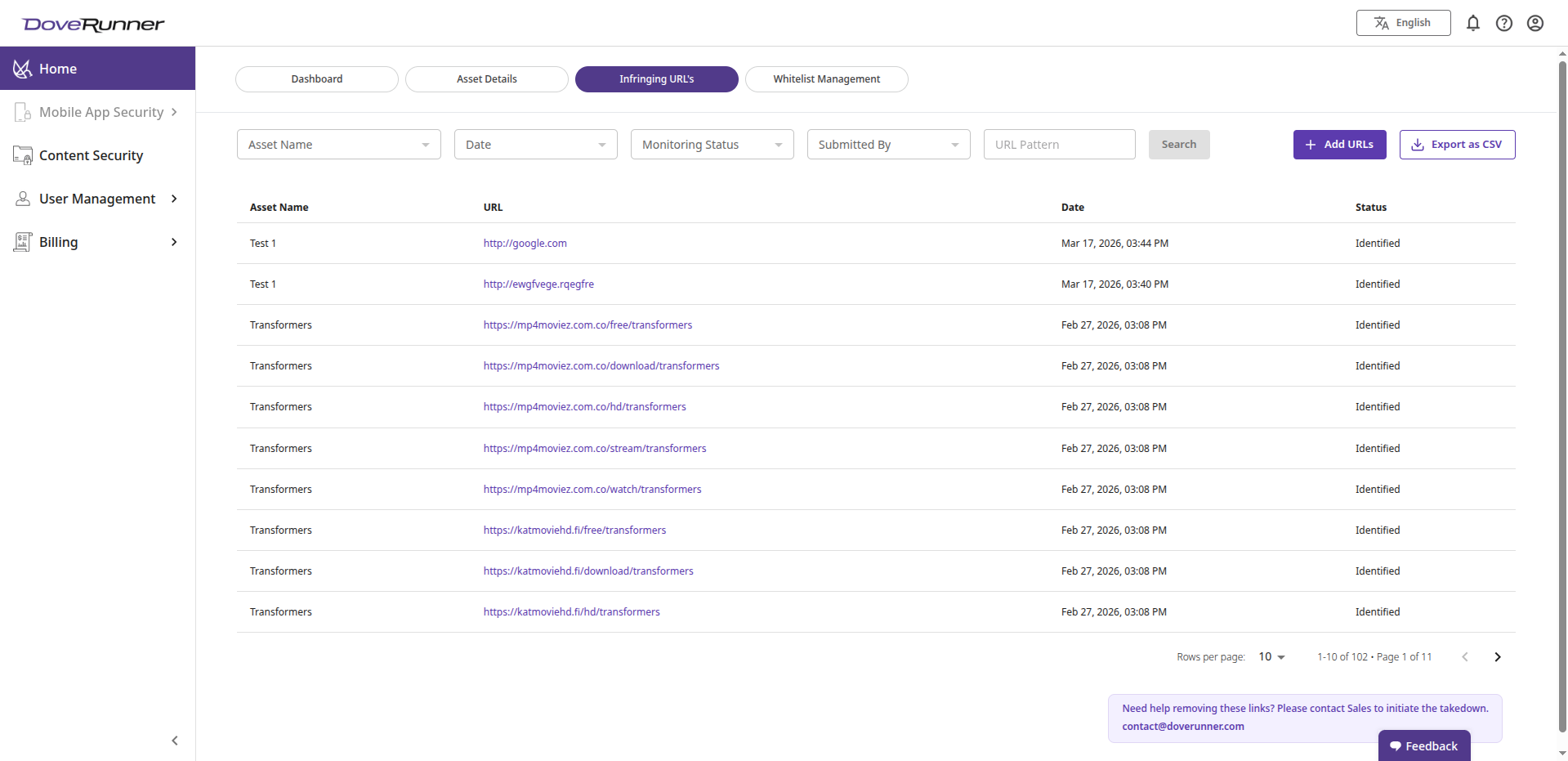Viewport: 1568px width, 761px height.
Task: Open the user account profile icon
Action: [1535, 23]
